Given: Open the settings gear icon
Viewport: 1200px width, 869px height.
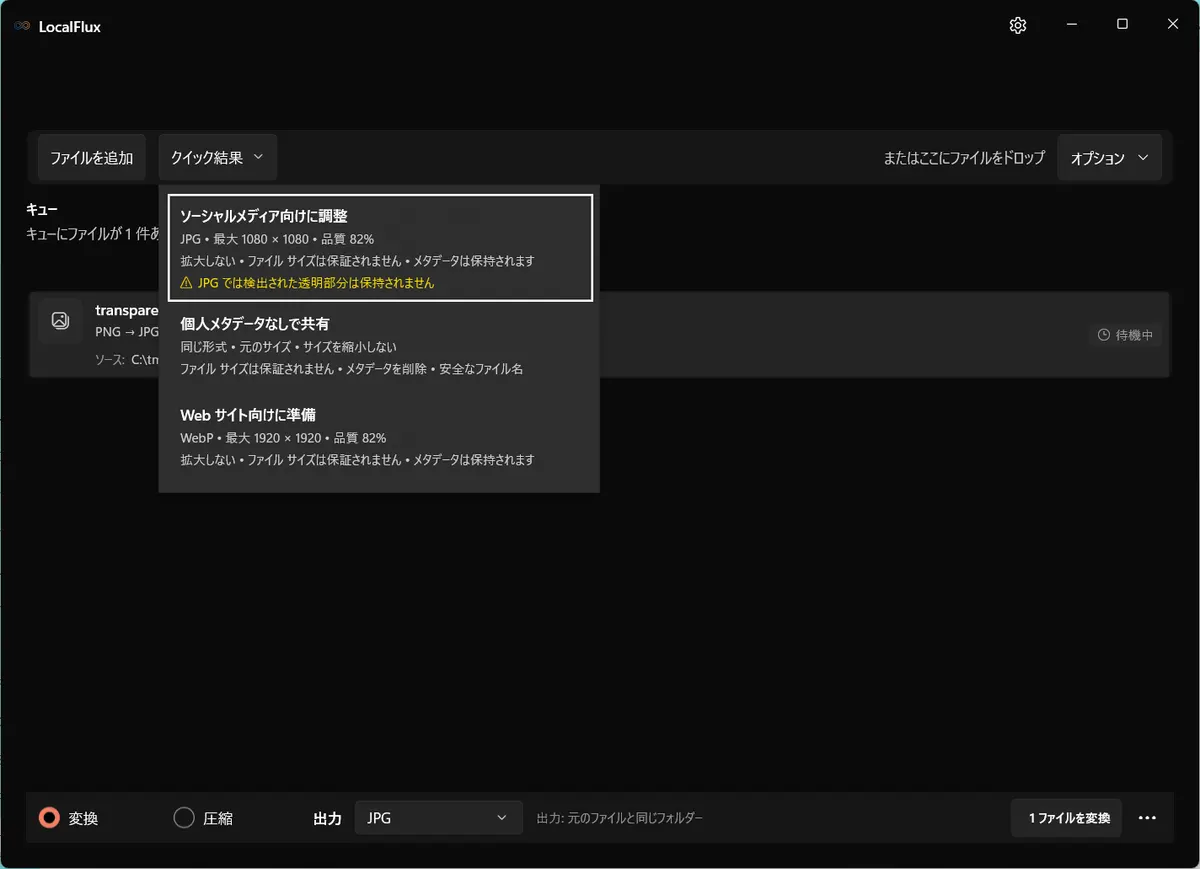Looking at the screenshot, I should tap(1018, 26).
